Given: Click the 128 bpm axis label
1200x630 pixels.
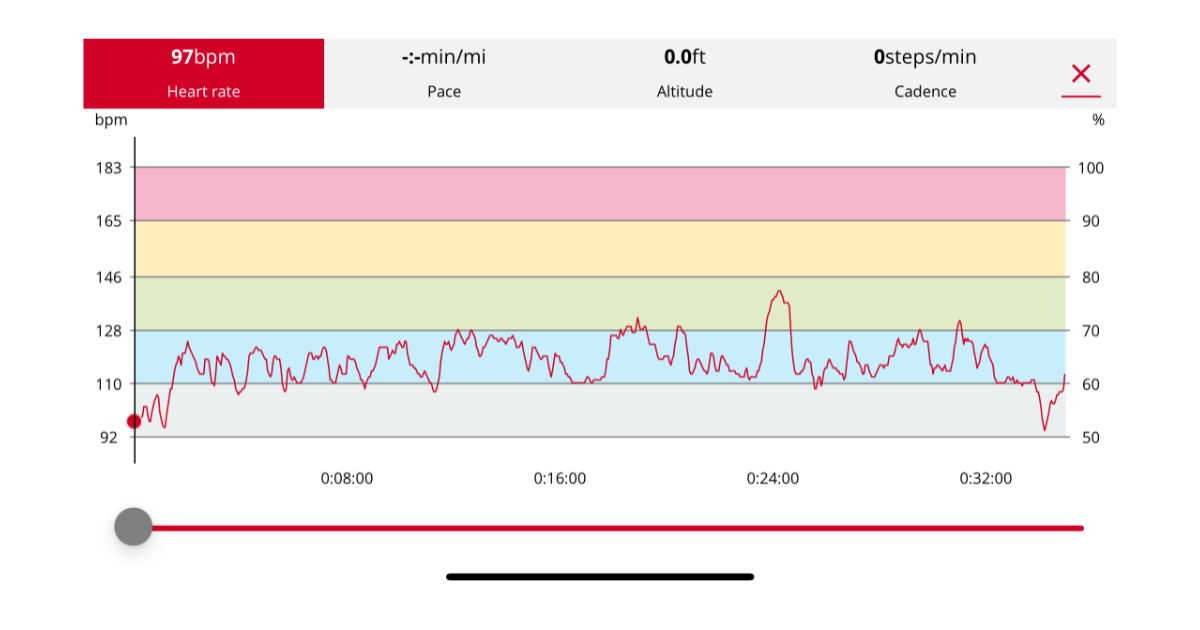Looking at the screenshot, I should 108,331.
